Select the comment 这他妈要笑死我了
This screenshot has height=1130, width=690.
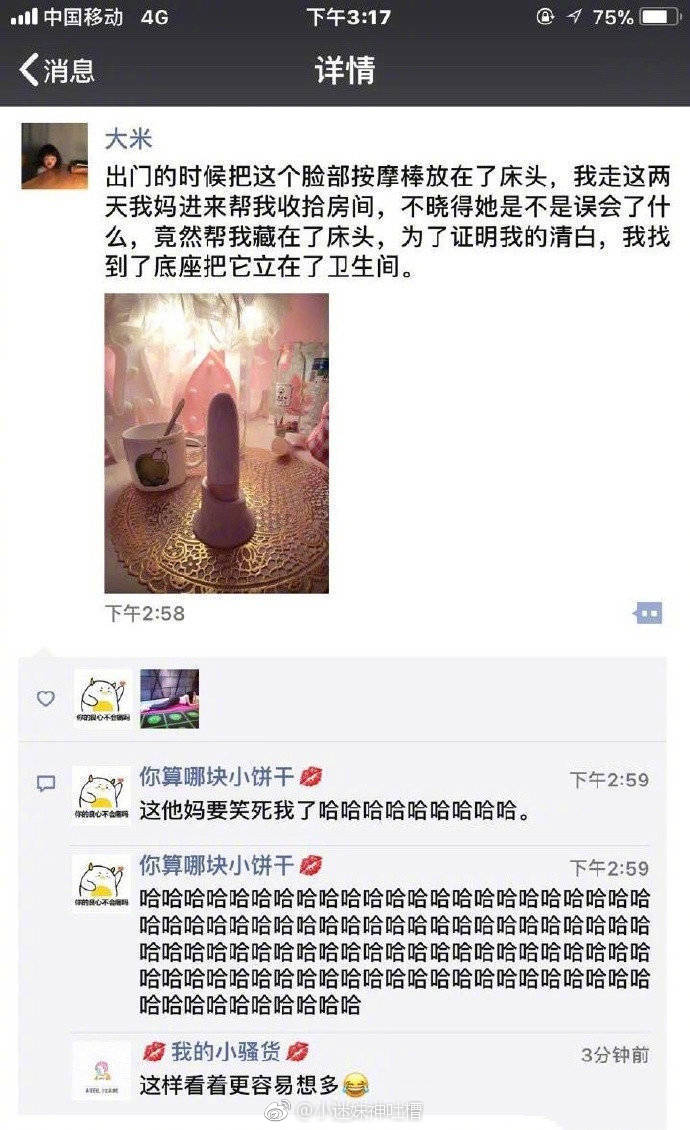coord(335,811)
